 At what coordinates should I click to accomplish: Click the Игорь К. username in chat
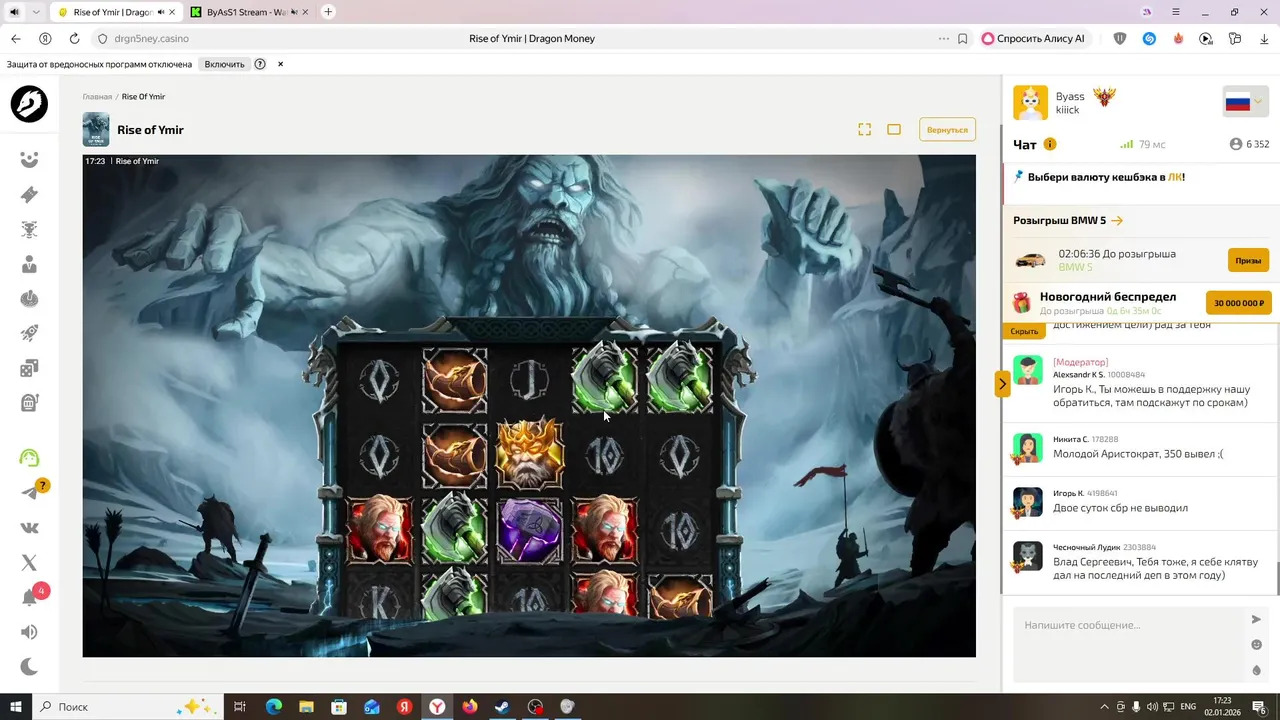click(x=1069, y=493)
